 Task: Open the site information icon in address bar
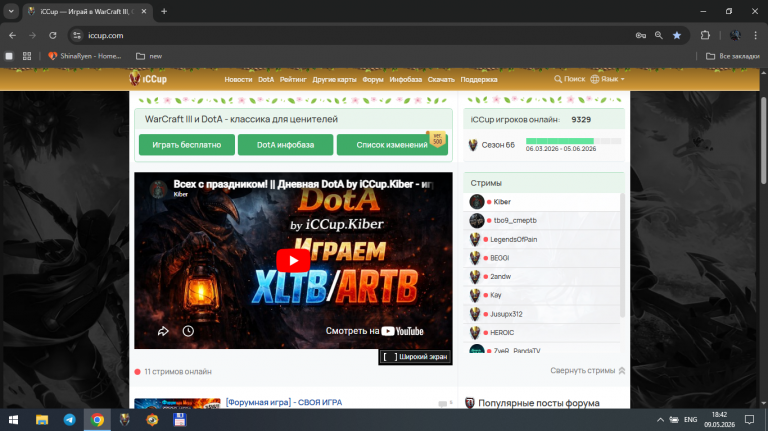(x=77, y=35)
